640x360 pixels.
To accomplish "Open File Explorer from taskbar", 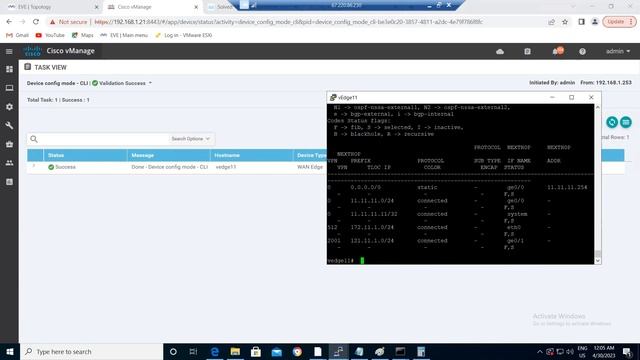I will coord(235,351).
